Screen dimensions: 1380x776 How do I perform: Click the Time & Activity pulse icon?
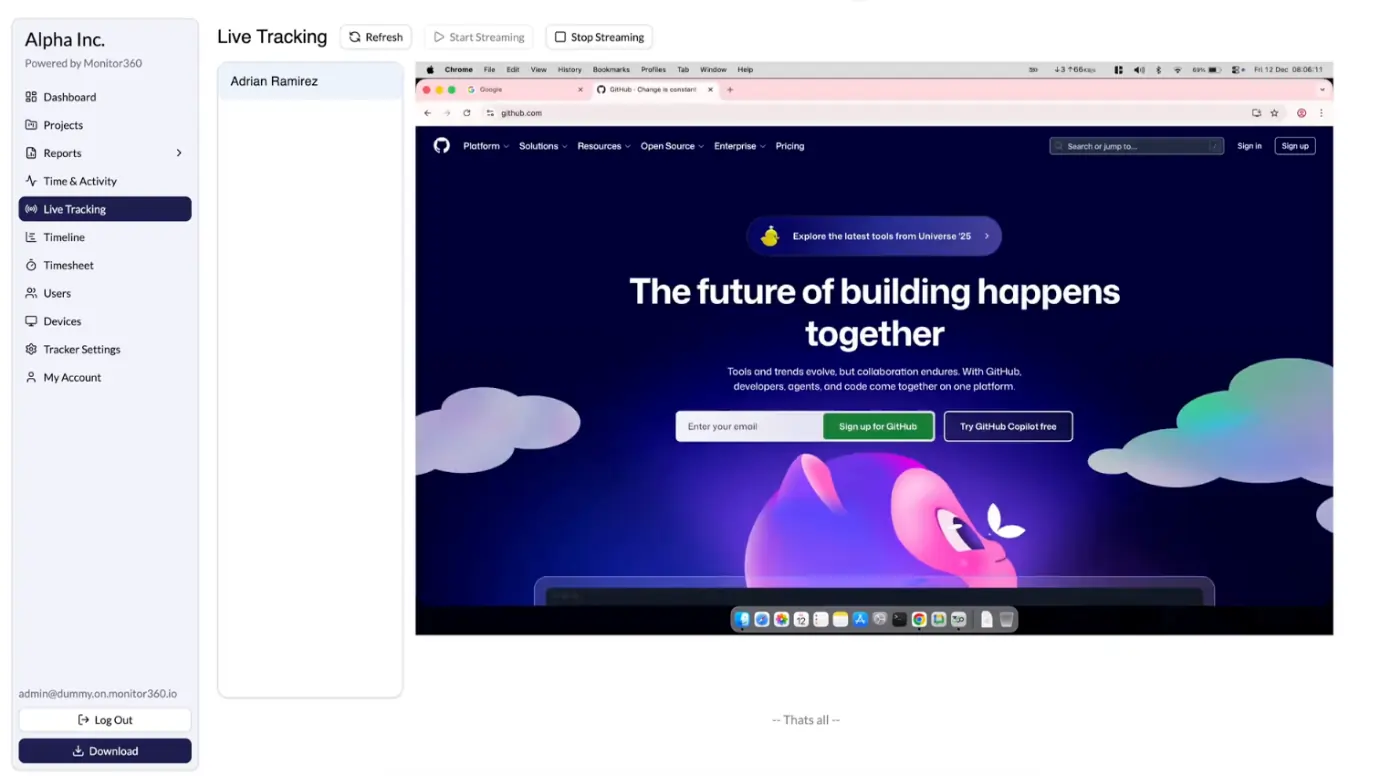click(31, 181)
